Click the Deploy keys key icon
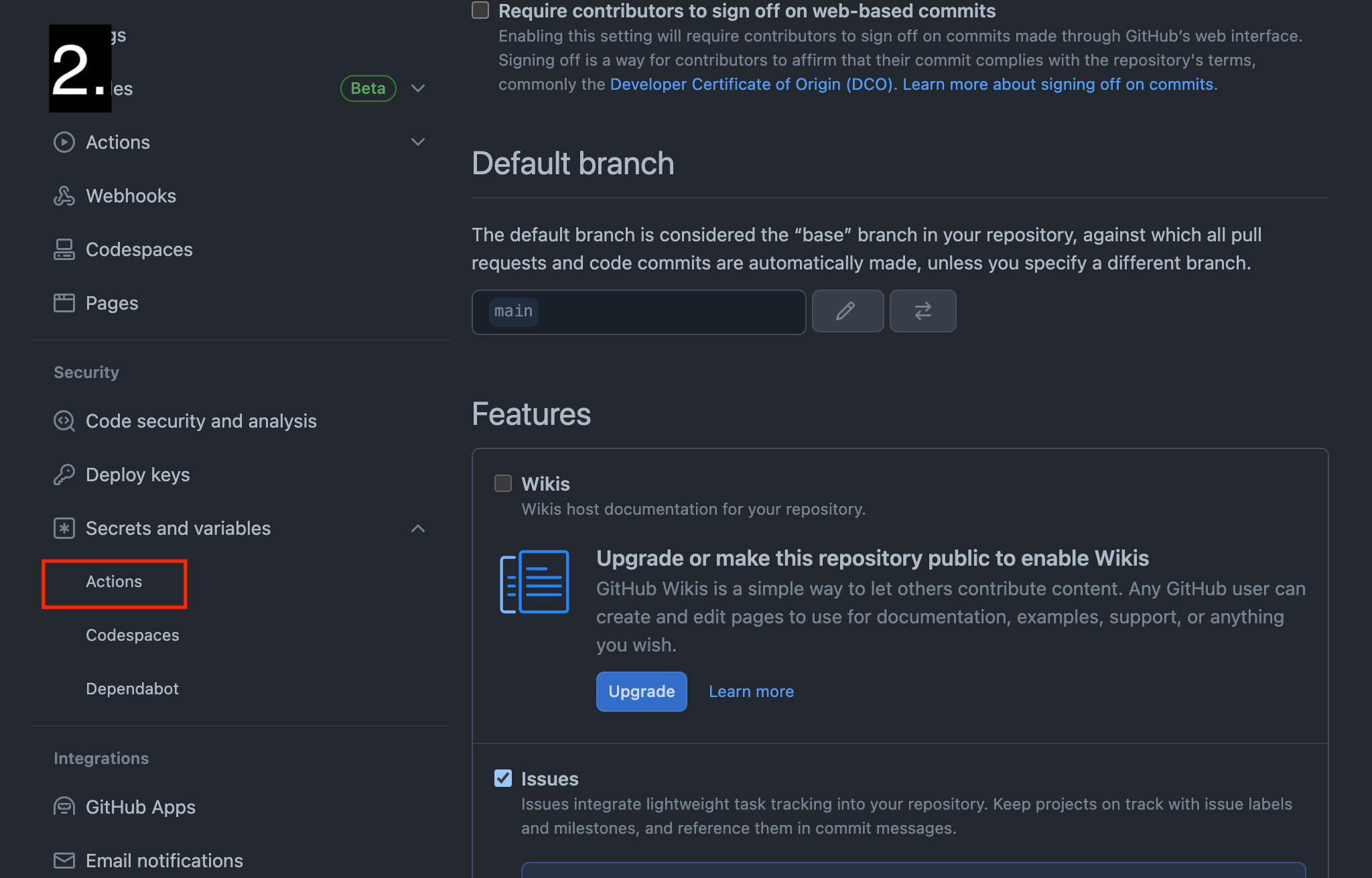Image resolution: width=1372 pixels, height=878 pixels. coord(64,475)
